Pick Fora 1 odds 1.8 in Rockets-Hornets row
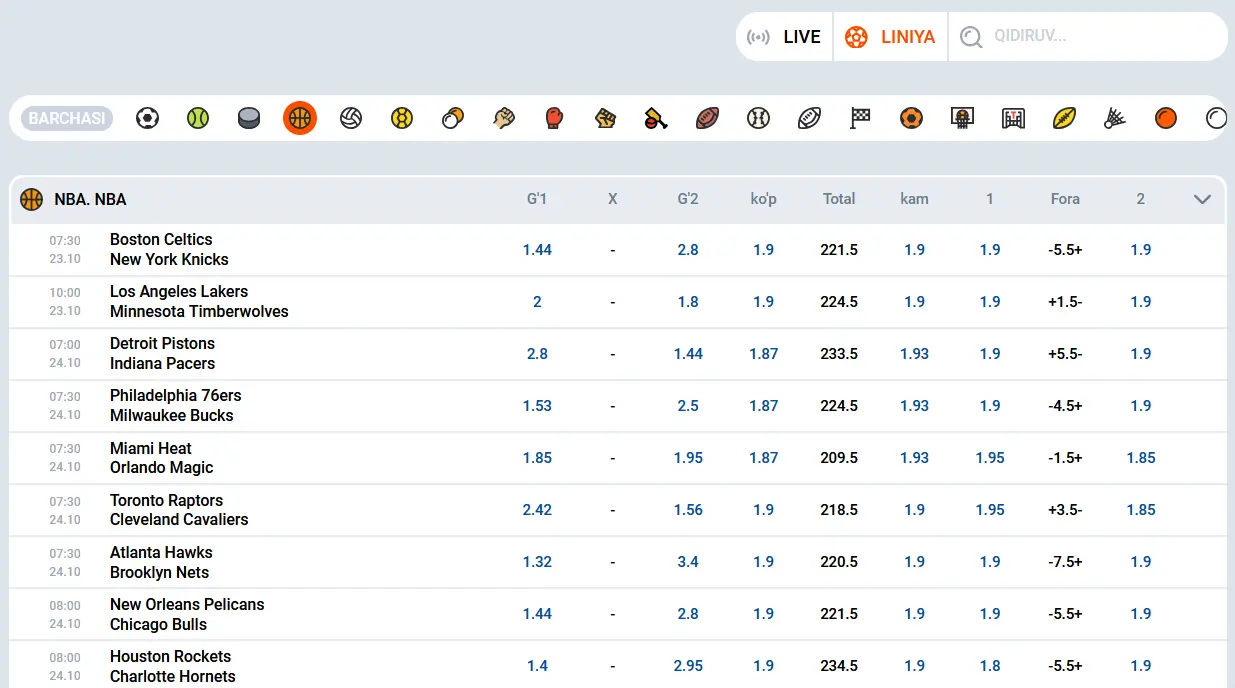The image size is (1235, 688). [x=990, y=666]
